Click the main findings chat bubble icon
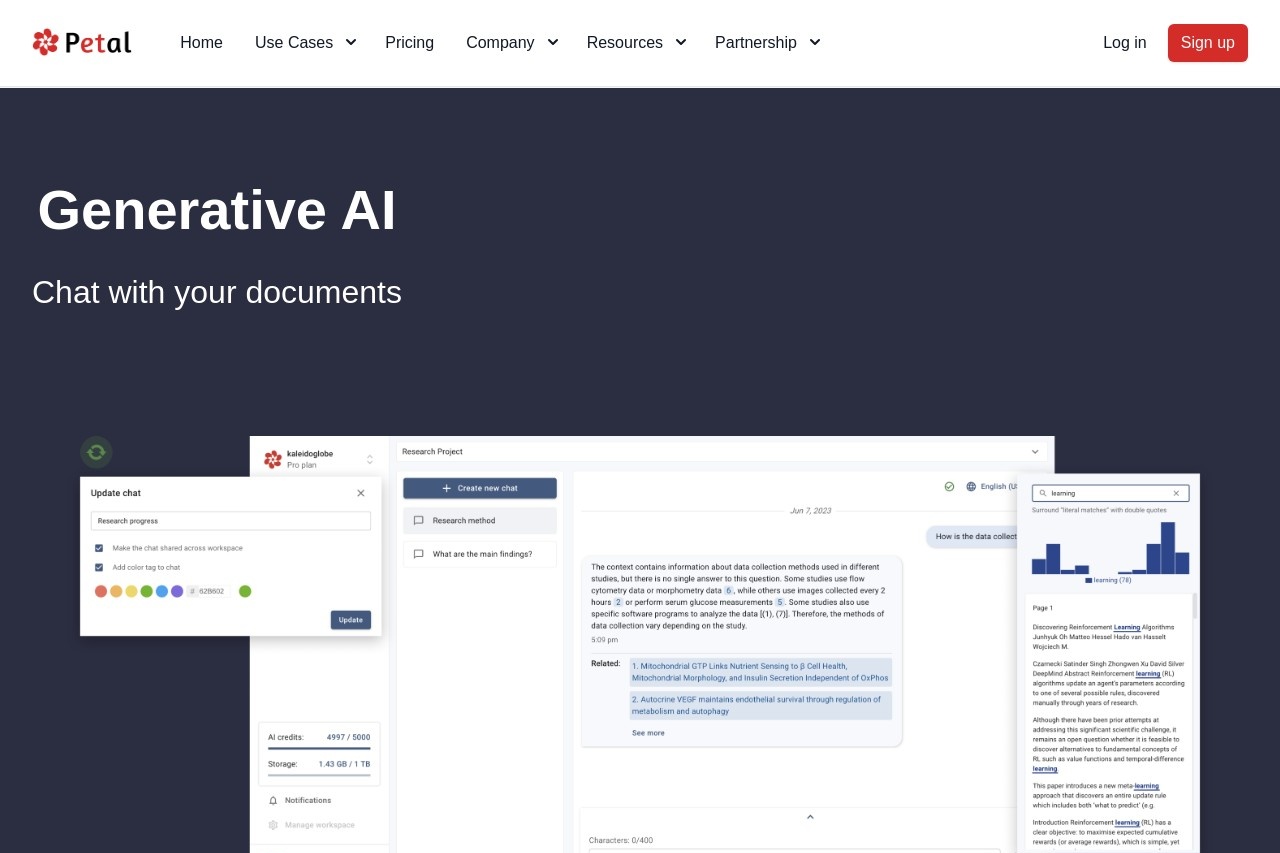This screenshot has width=1280, height=853. coord(419,554)
